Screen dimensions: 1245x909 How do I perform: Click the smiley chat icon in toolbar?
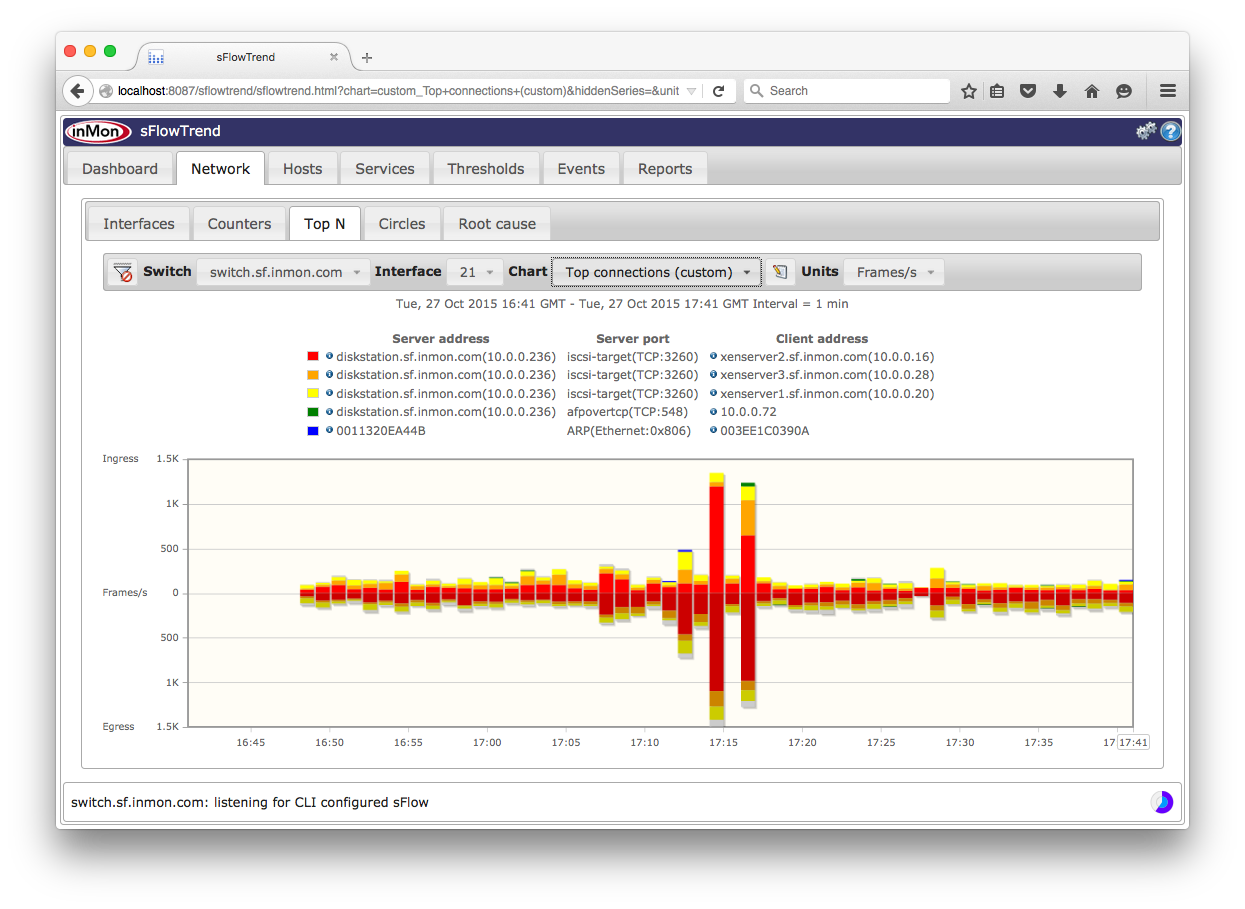click(x=1124, y=91)
